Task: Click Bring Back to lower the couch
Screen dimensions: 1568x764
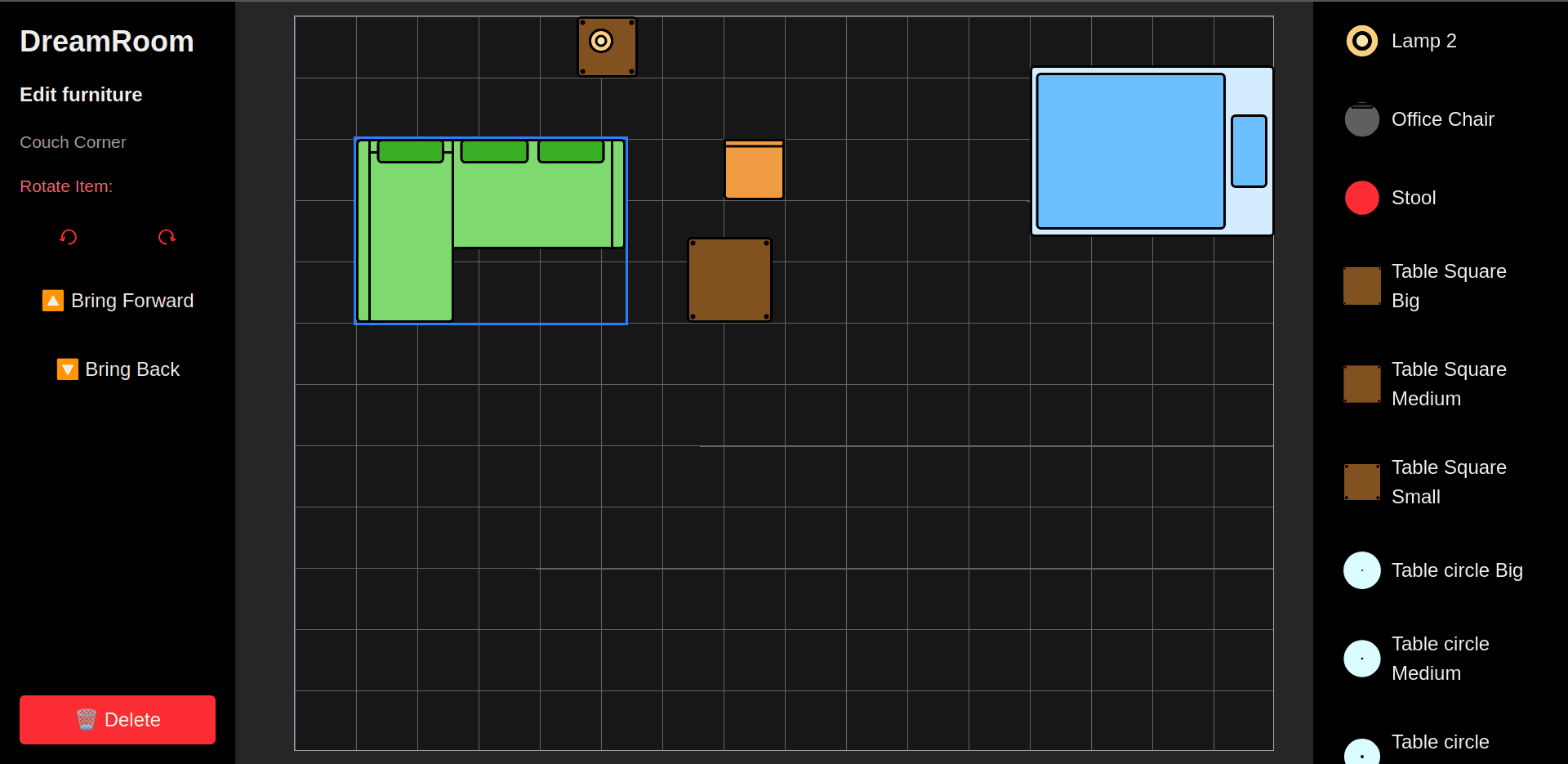Action: (x=117, y=369)
